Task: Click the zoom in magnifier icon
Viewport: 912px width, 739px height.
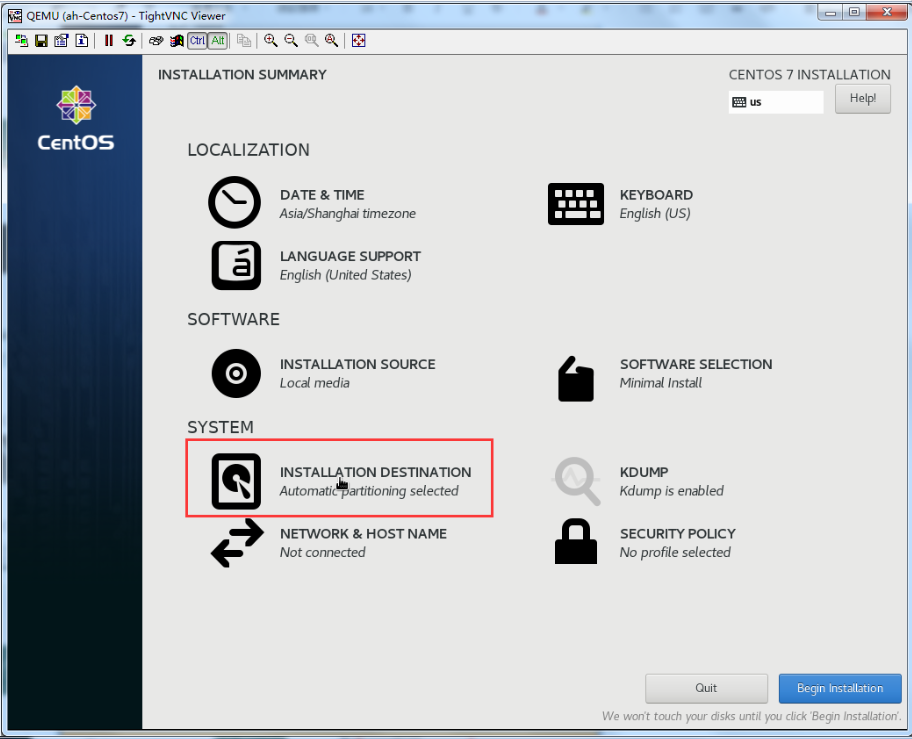Action: (271, 41)
